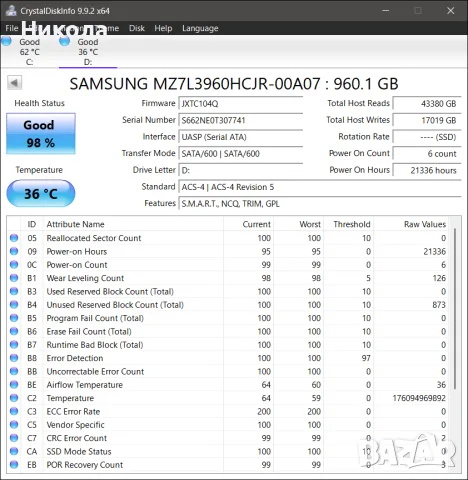Click the blue status orb for drive D:

point(64,41)
